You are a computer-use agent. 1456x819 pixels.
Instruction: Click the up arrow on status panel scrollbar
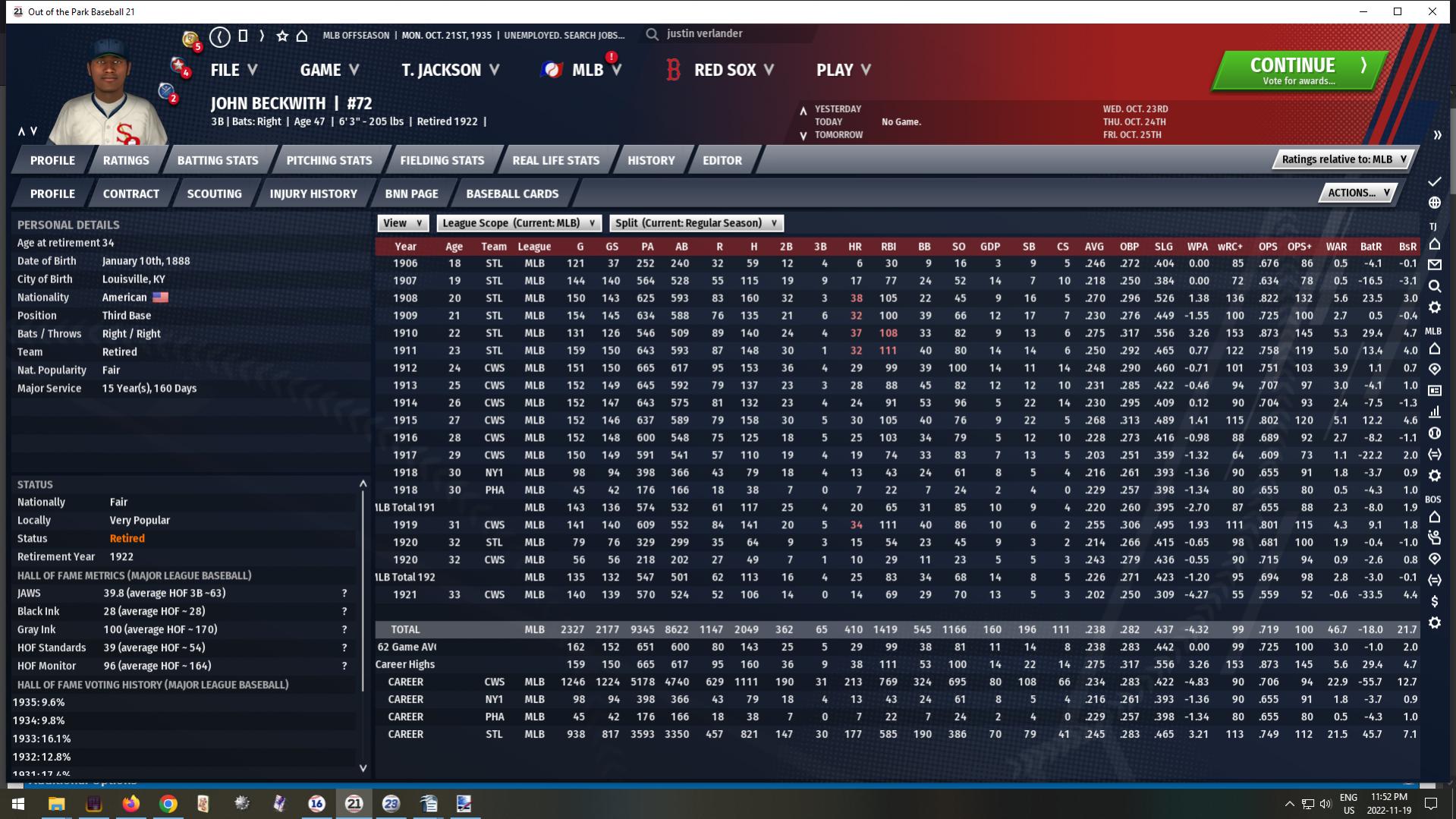(363, 484)
